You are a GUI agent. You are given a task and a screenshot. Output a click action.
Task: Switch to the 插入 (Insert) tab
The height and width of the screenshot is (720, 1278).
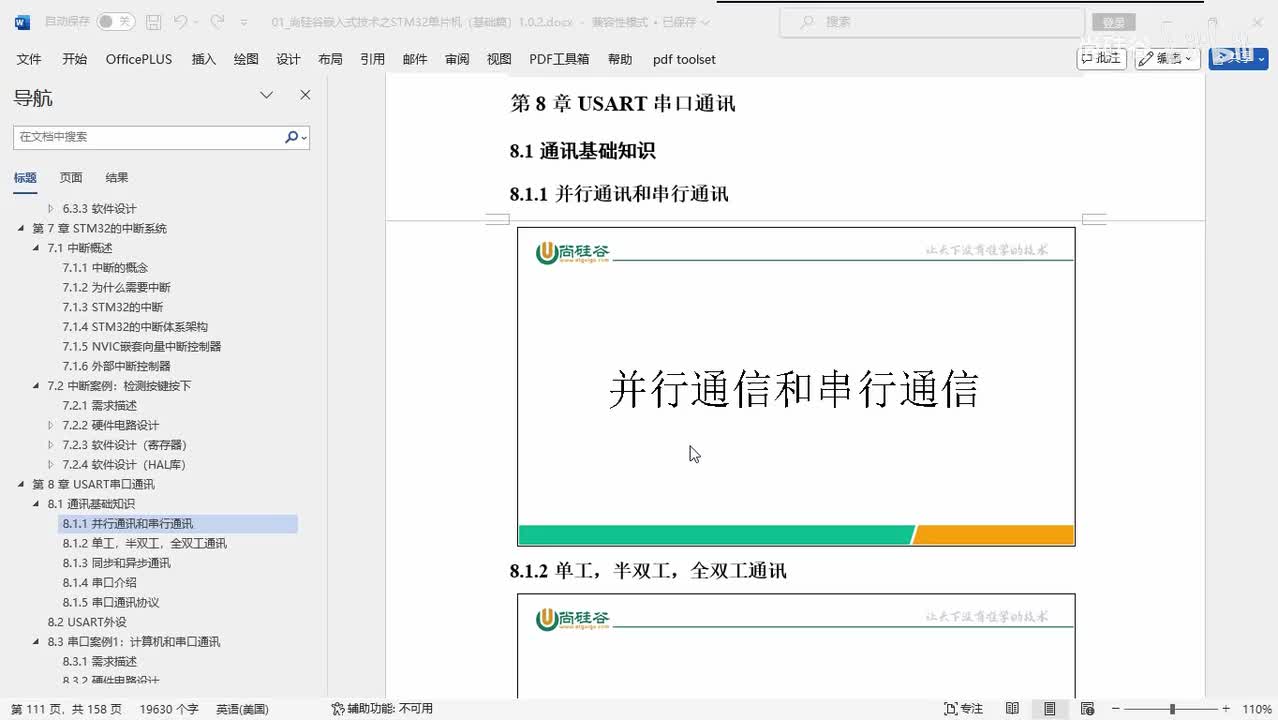click(x=203, y=59)
